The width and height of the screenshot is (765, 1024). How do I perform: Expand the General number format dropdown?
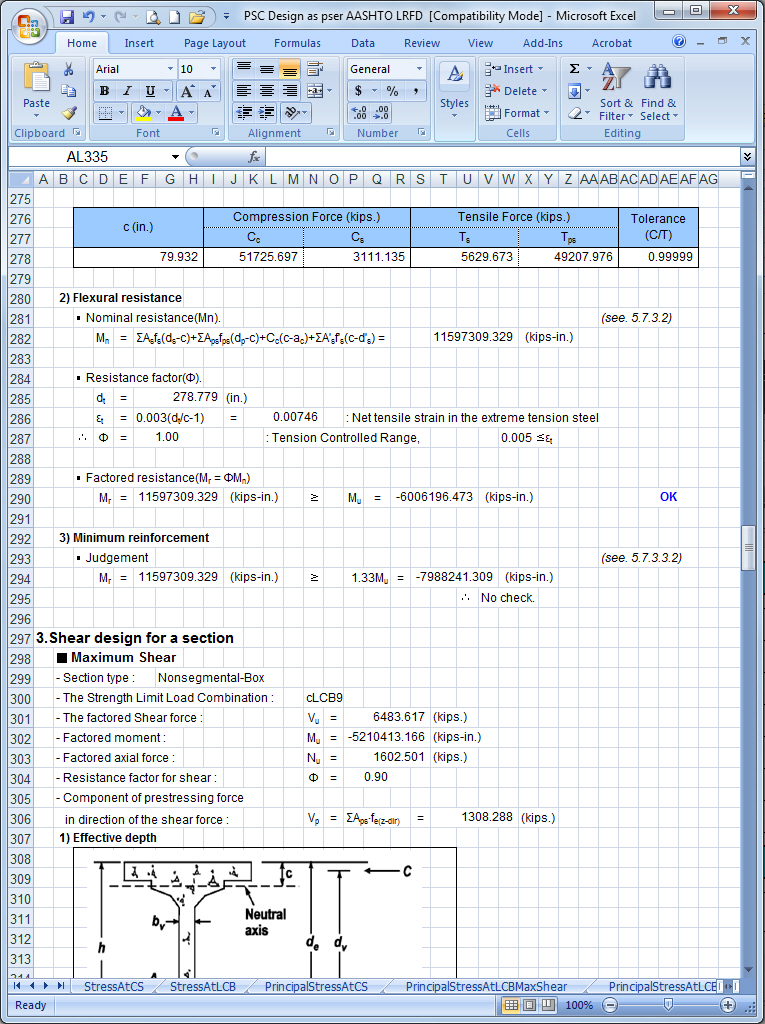coord(419,69)
